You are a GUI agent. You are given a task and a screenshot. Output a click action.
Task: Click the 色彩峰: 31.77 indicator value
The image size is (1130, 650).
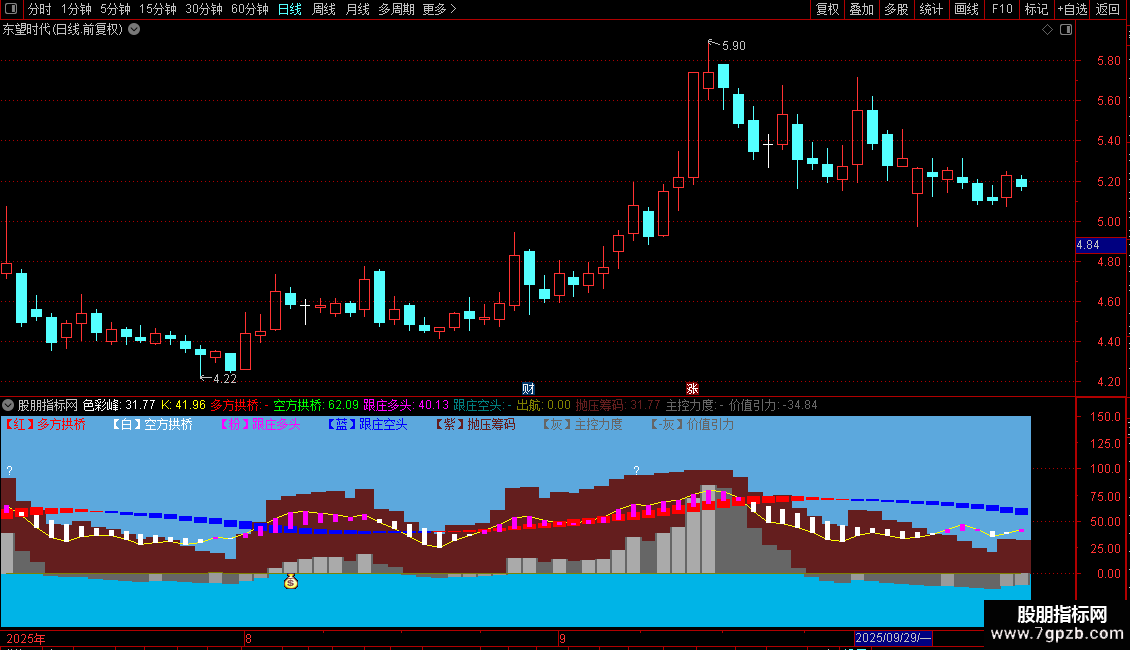(119, 405)
